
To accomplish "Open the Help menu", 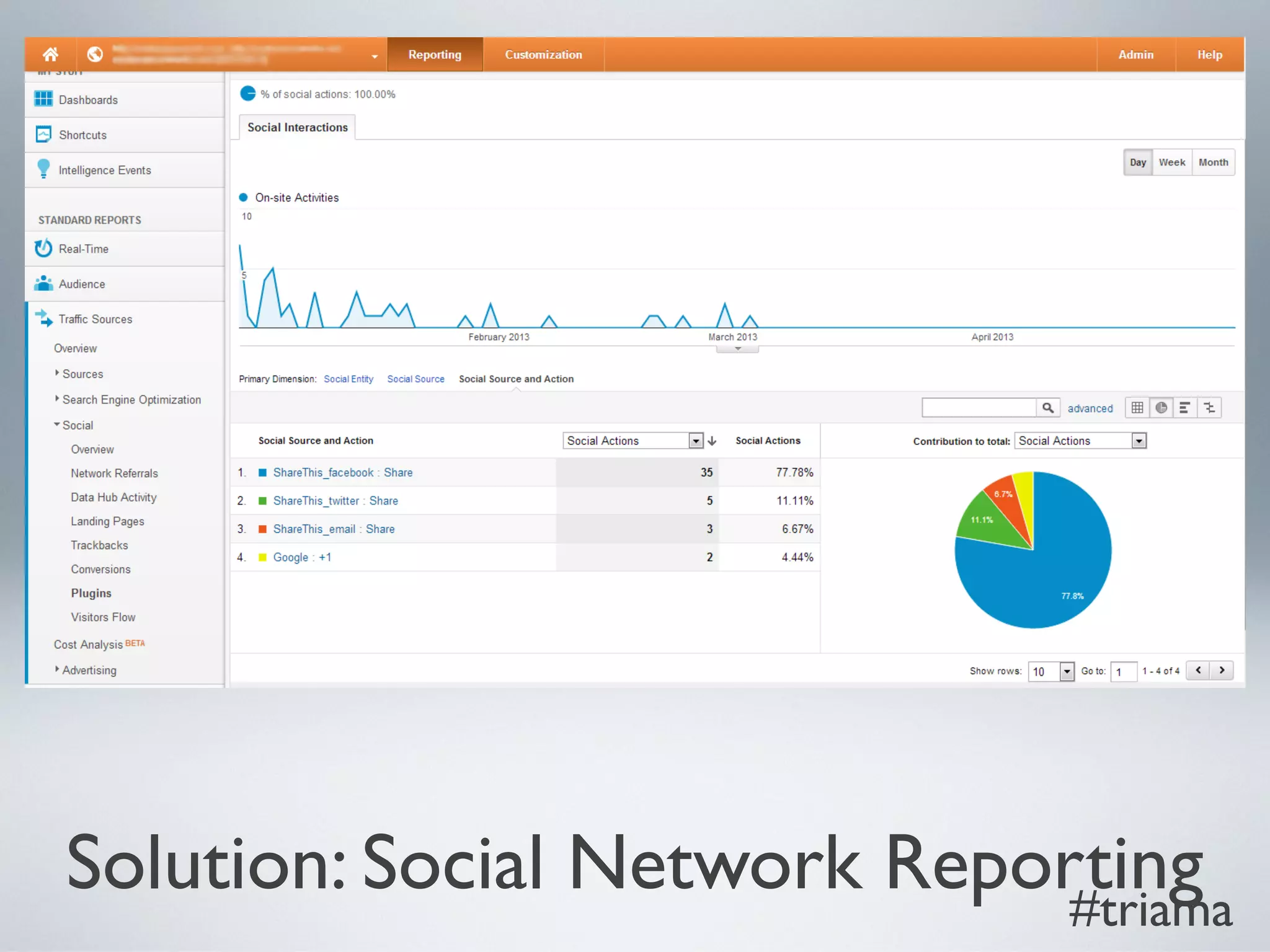I will point(1209,55).
